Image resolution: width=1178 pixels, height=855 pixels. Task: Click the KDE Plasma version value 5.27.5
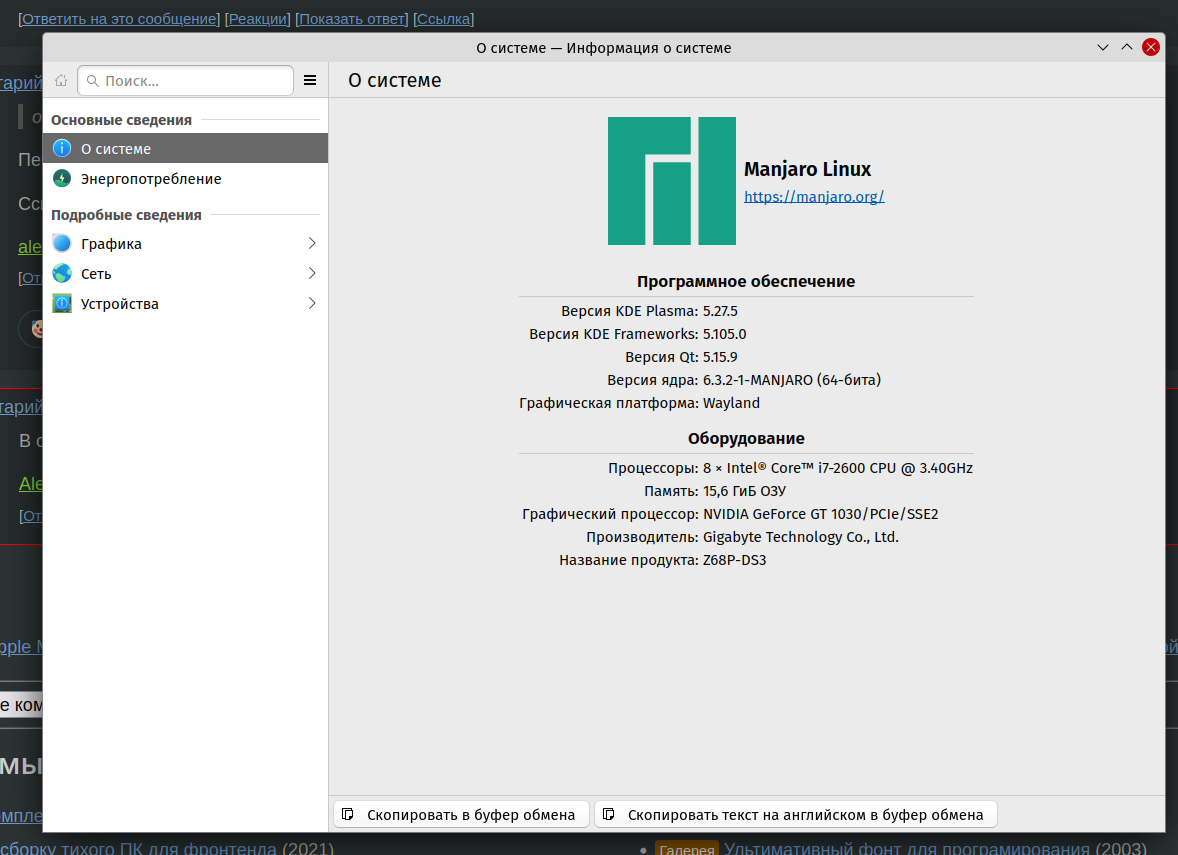pos(720,311)
